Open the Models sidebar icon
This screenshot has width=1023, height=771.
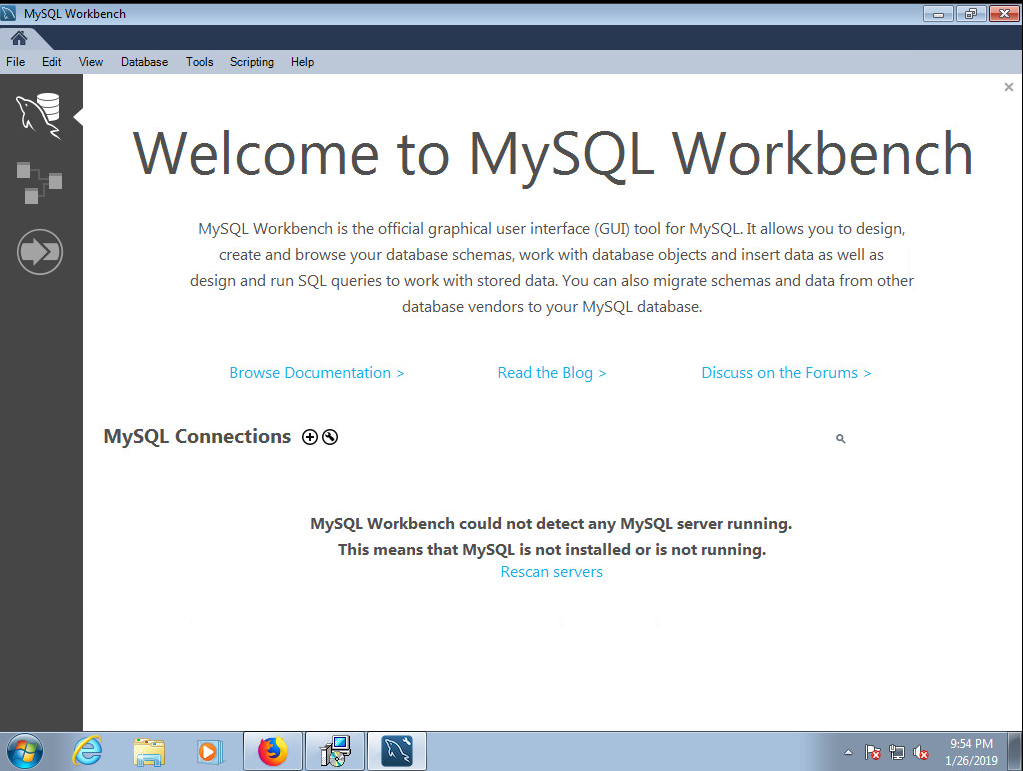39,183
